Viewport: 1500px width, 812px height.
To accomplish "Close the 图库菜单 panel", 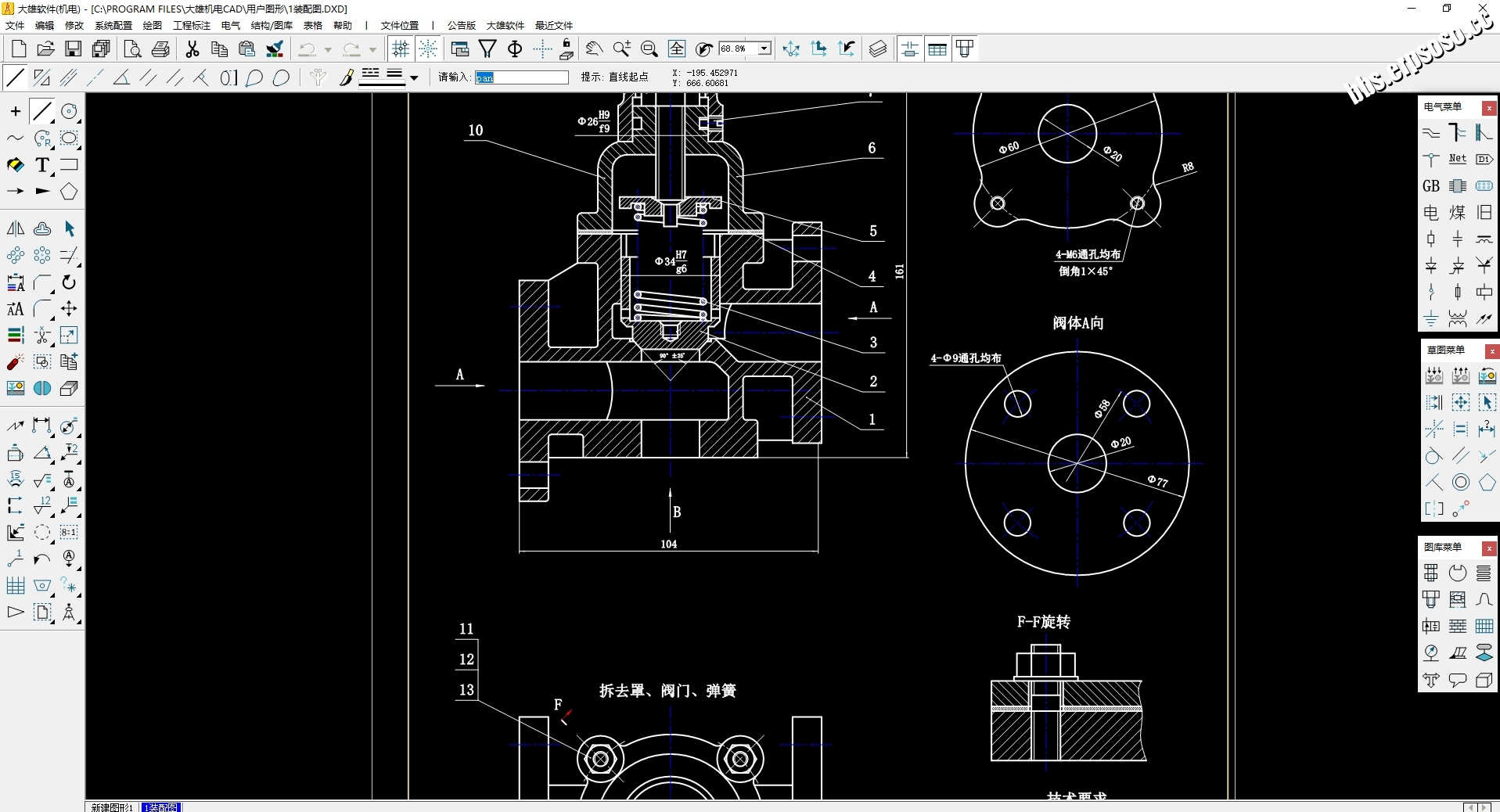I will (x=1489, y=548).
